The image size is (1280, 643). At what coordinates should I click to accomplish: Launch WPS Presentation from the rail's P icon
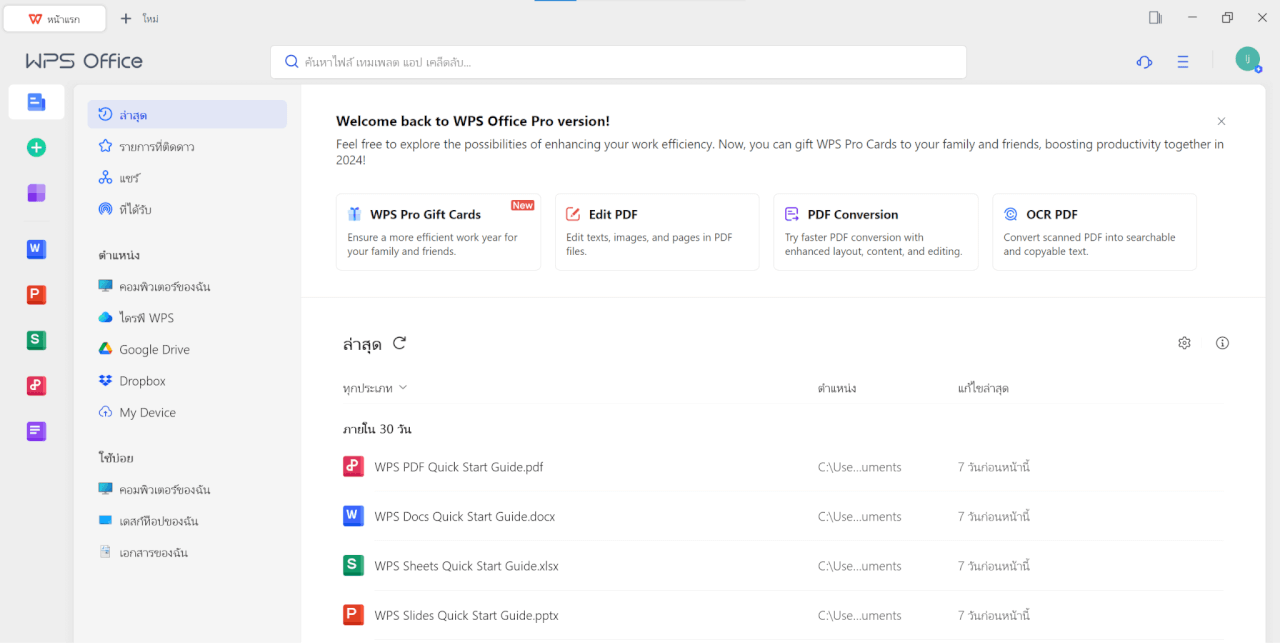tap(37, 294)
